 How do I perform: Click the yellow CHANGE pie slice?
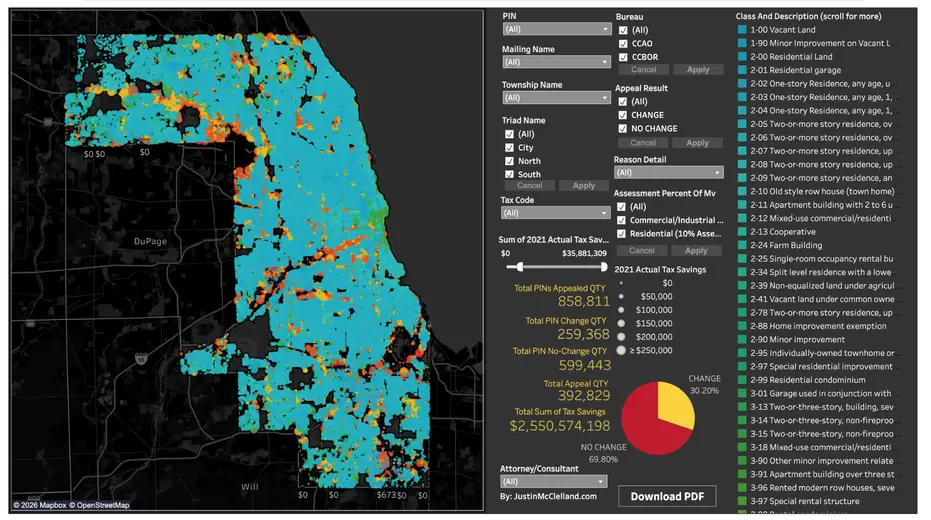(677, 404)
